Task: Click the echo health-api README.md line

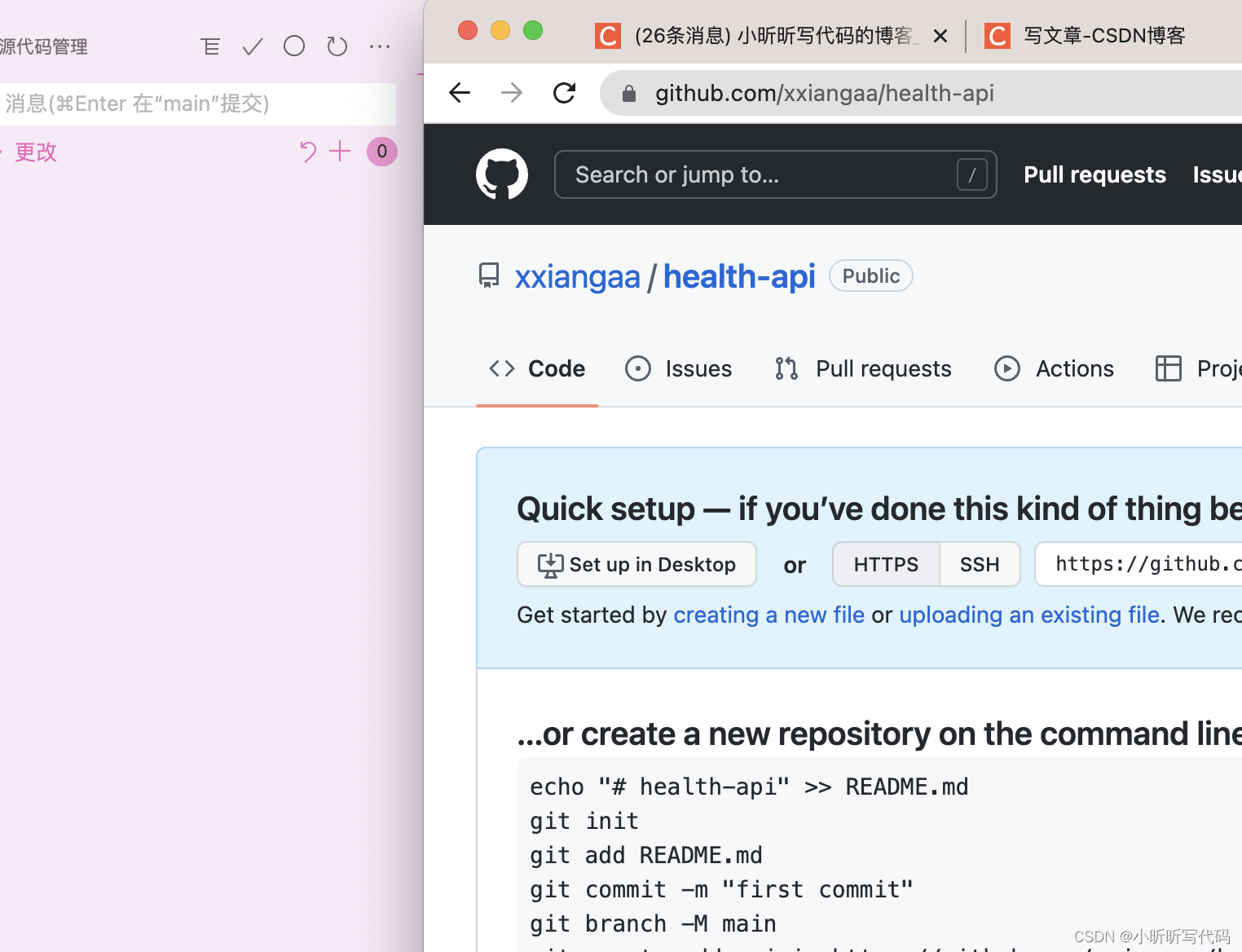Action: coord(749,787)
